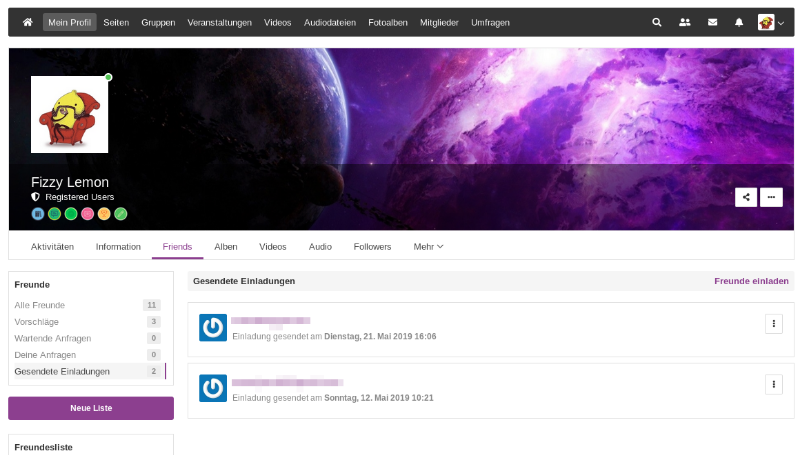Open the search icon in top bar

(x=657, y=22)
